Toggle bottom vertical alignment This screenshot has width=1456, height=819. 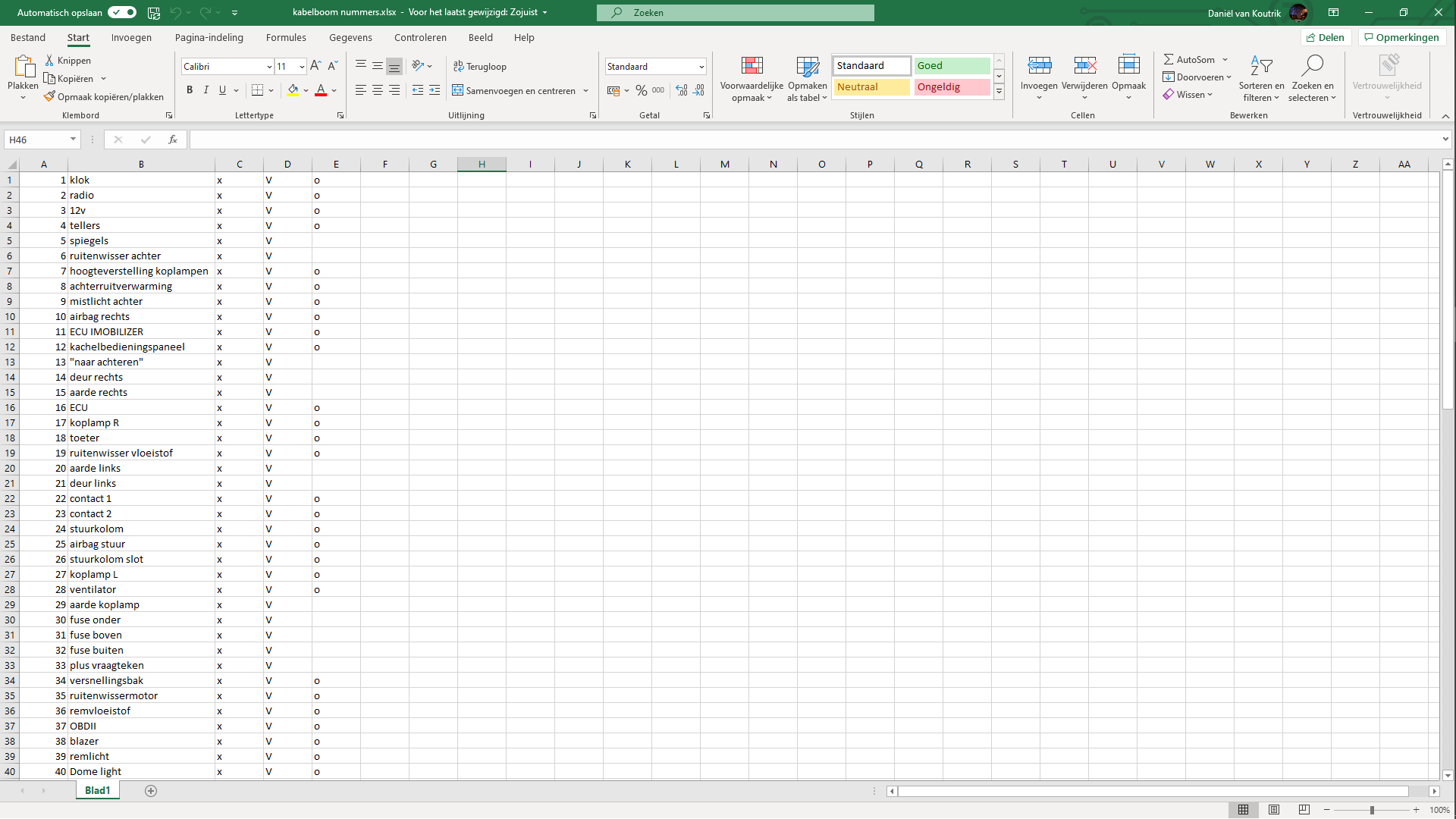pos(394,66)
